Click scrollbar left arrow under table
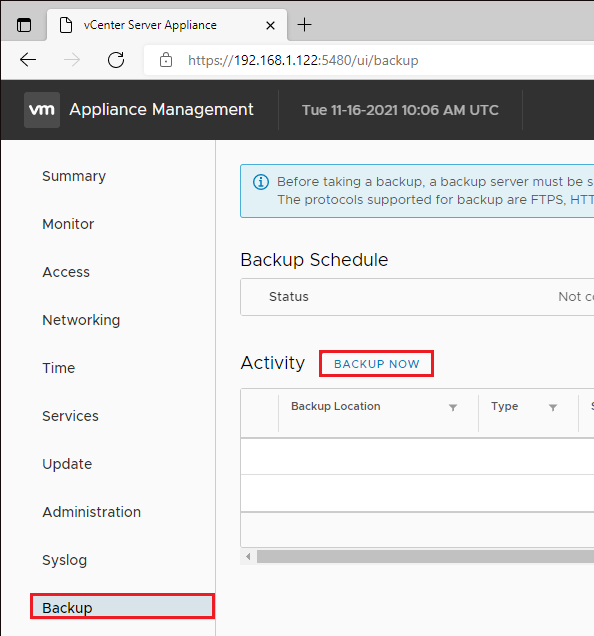This screenshot has height=636, width=594. tap(248, 556)
